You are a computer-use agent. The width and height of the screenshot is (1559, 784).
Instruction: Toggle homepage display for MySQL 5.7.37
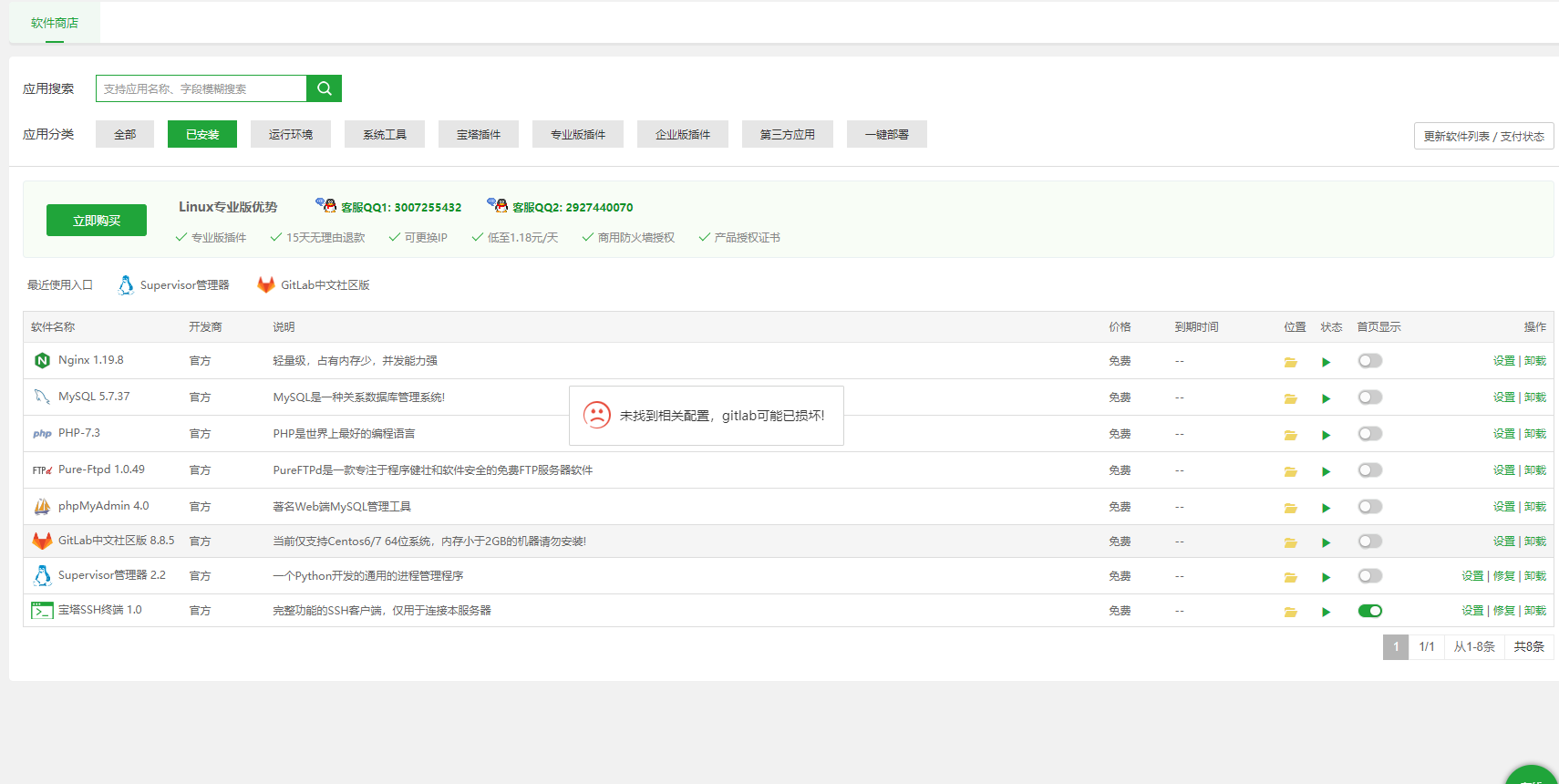1369,397
